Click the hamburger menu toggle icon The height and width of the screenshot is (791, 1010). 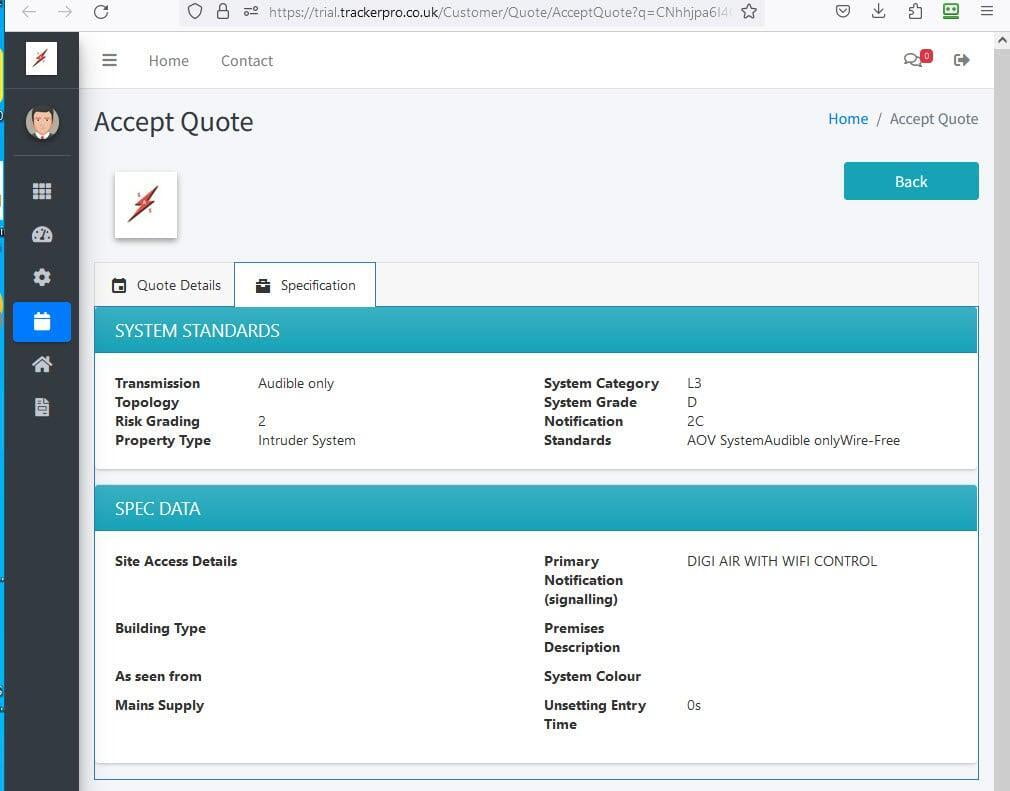(x=110, y=60)
